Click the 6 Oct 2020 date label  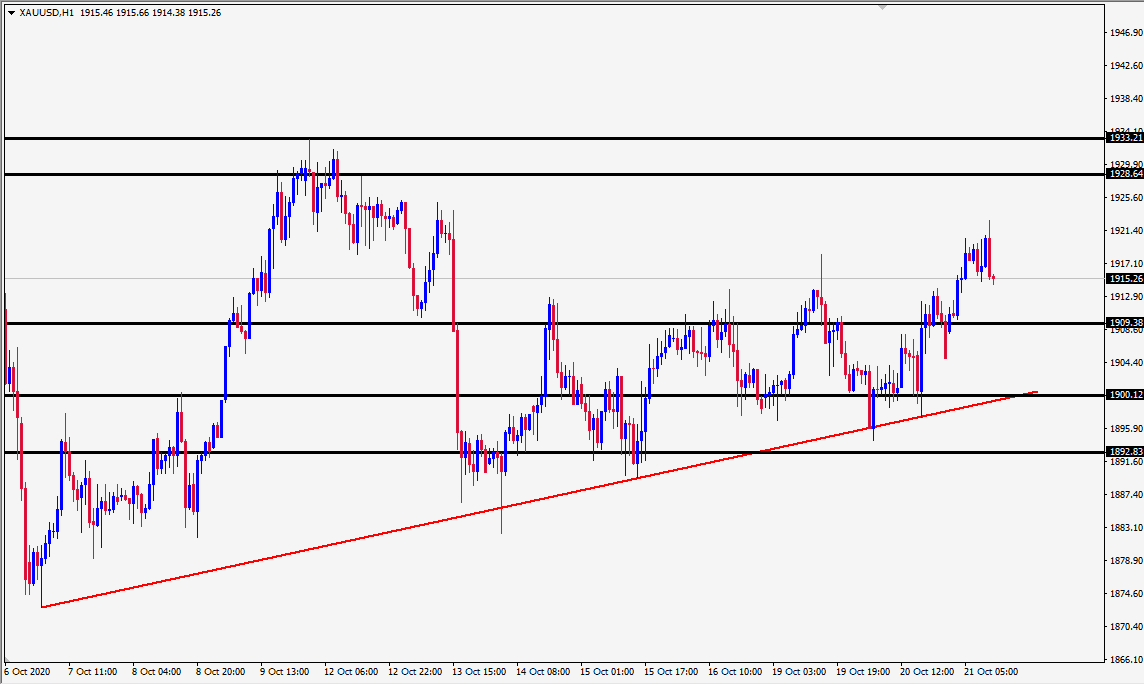(x=28, y=671)
